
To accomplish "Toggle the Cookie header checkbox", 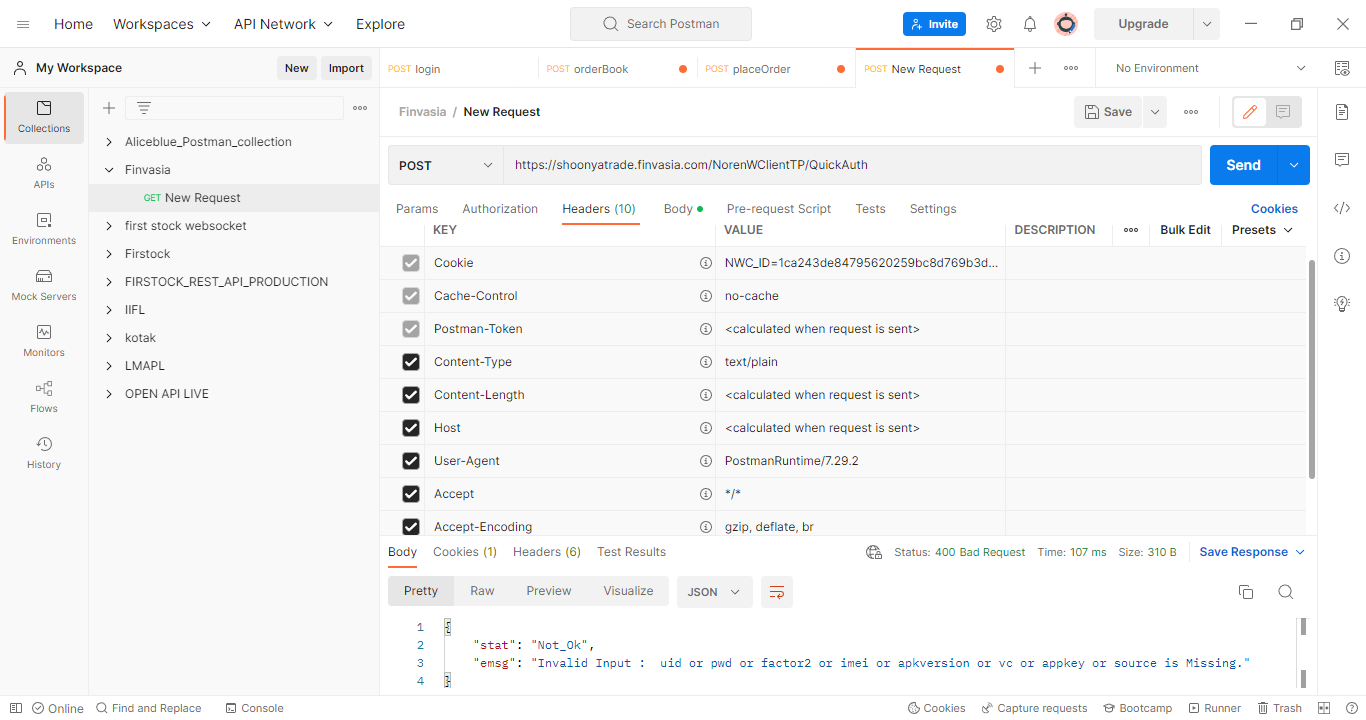I will 411,263.
